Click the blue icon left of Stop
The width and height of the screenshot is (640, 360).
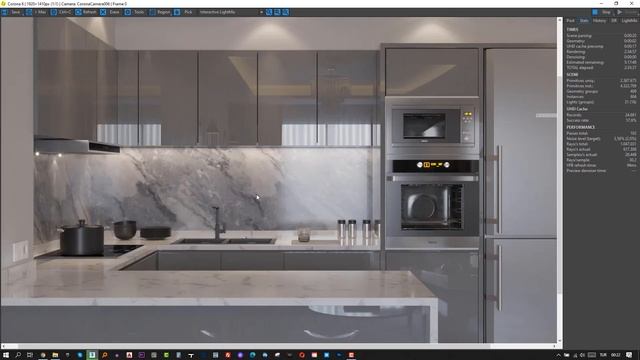point(595,12)
